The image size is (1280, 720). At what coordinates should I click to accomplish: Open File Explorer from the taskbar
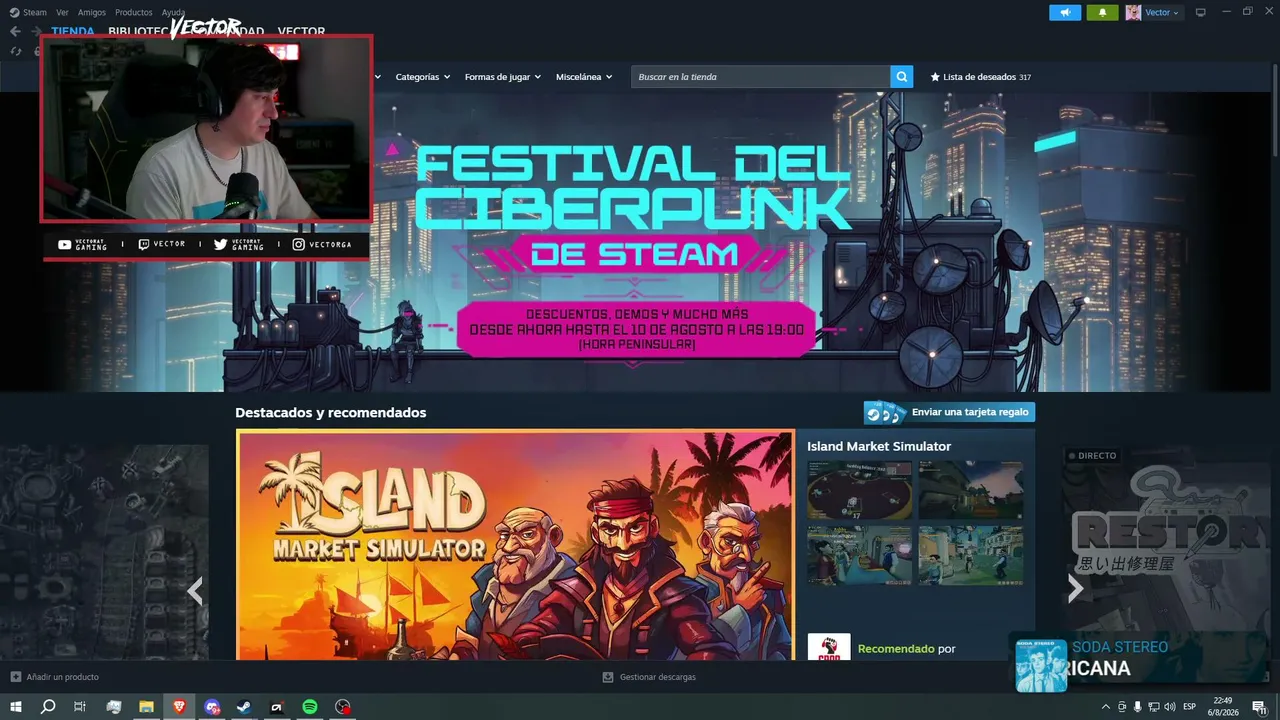pos(146,707)
